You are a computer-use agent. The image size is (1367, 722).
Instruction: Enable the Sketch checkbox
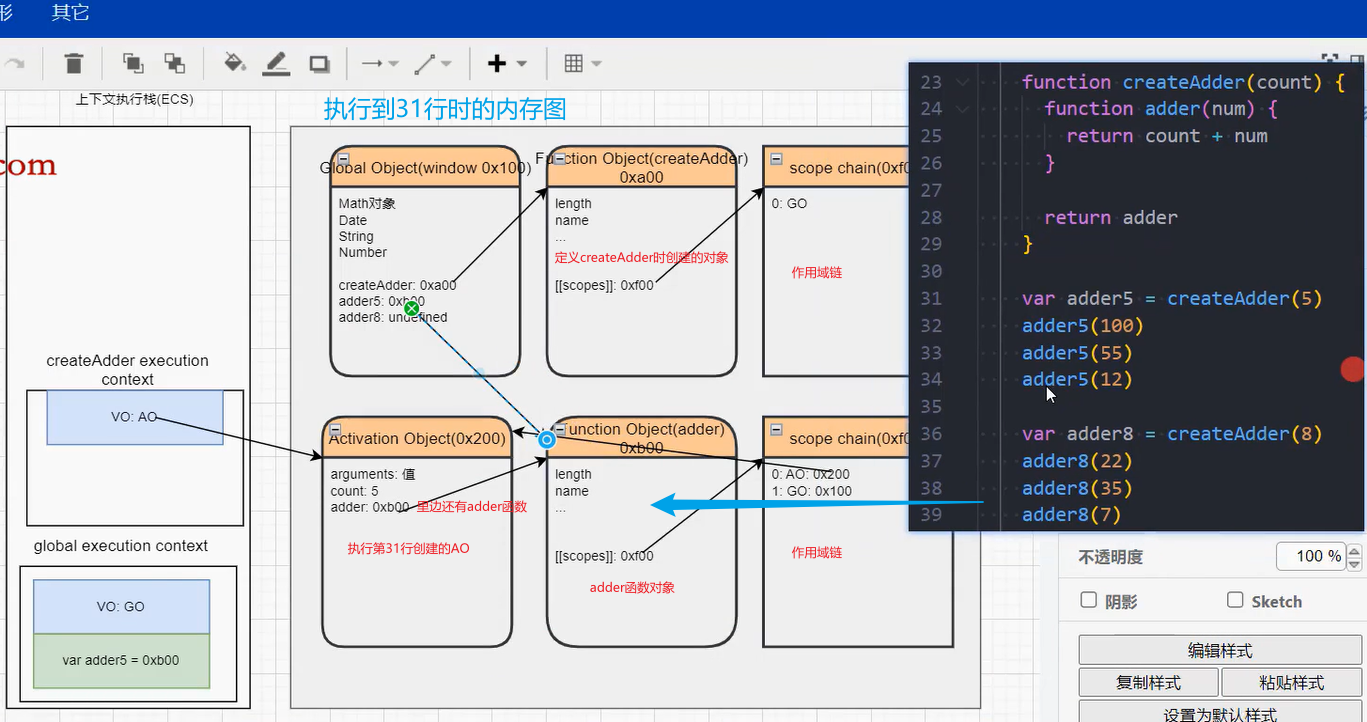[x=1234, y=600]
